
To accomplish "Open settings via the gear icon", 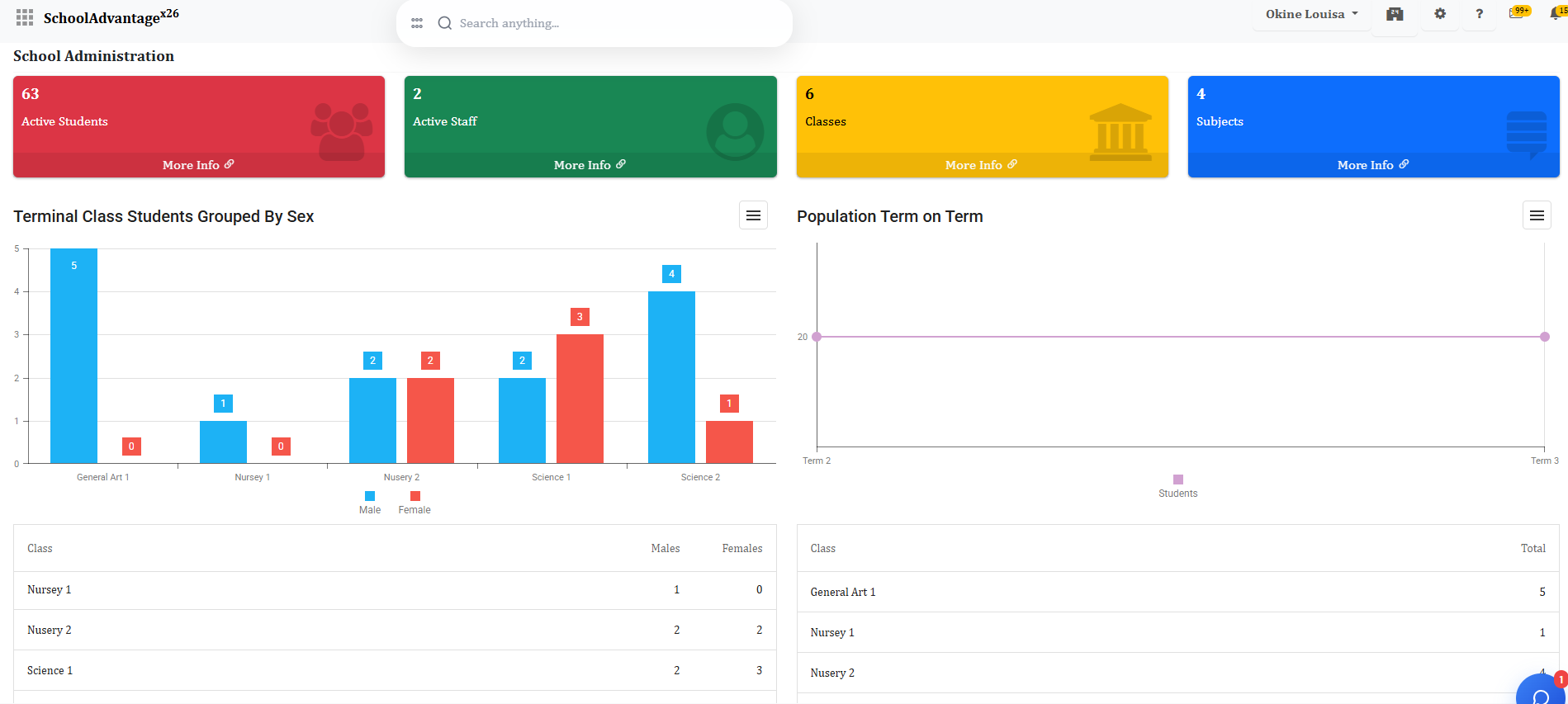I will click(1440, 14).
